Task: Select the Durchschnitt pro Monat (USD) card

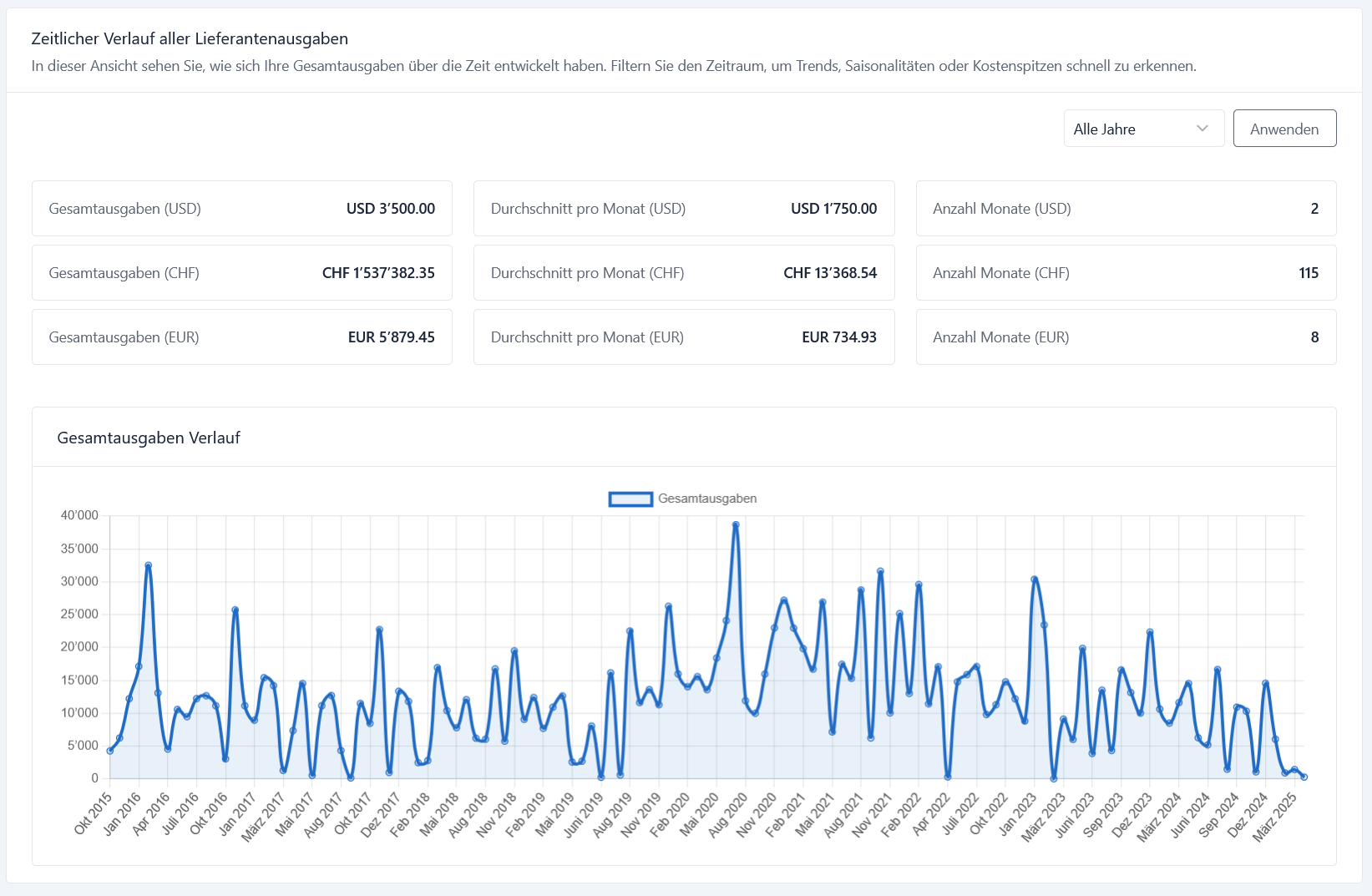Action: pos(683,209)
